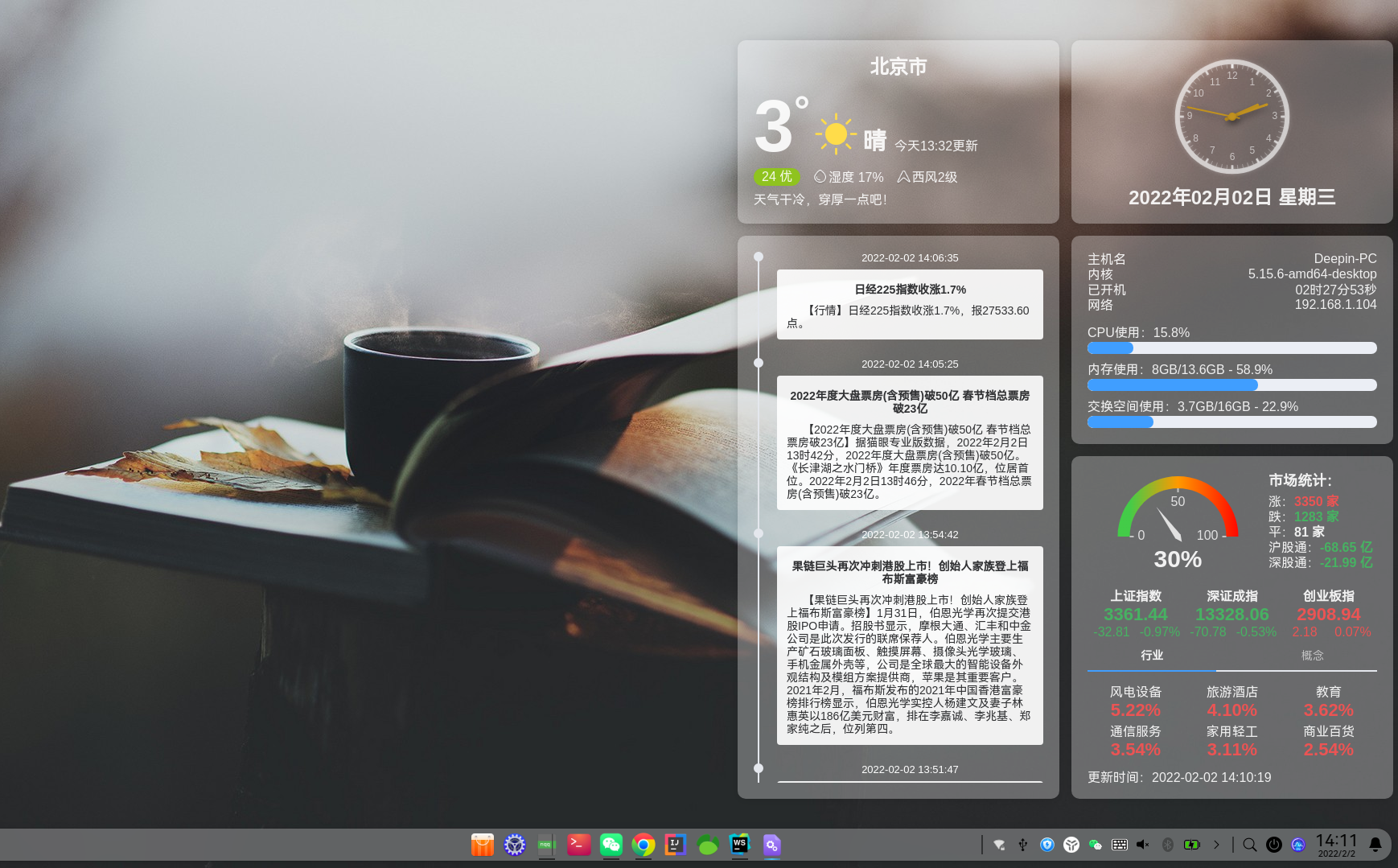Click the 教育 industry entry
This screenshot has height=868, width=1398.
[1329, 702]
